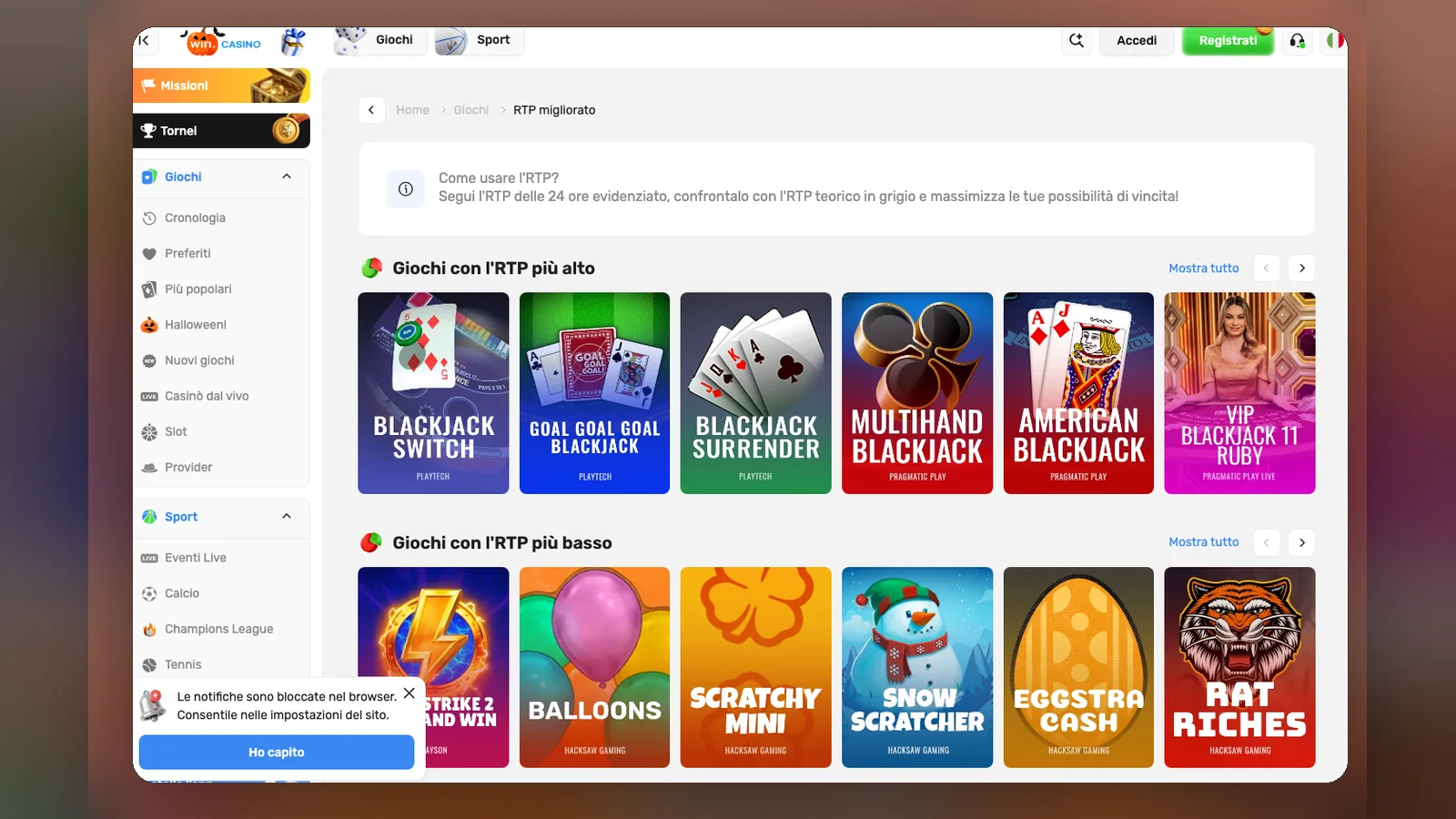The width and height of the screenshot is (1456, 819).
Task: Click the Eventi Live icon
Action: (x=149, y=558)
